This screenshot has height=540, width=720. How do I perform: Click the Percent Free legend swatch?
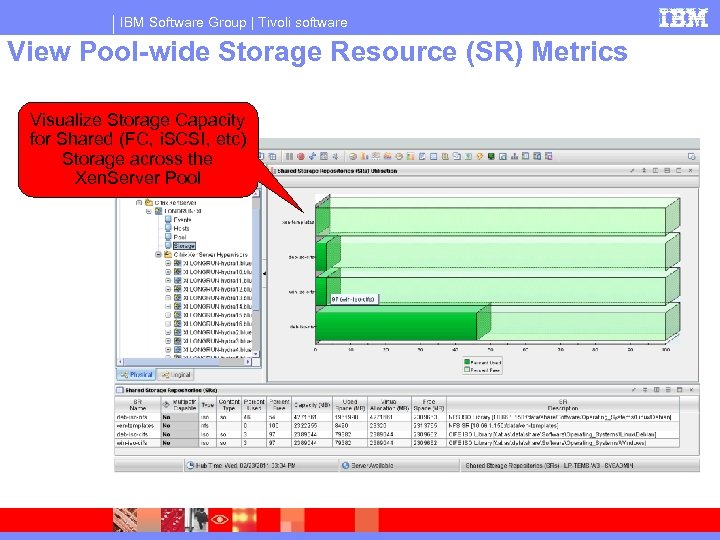click(x=467, y=370)
